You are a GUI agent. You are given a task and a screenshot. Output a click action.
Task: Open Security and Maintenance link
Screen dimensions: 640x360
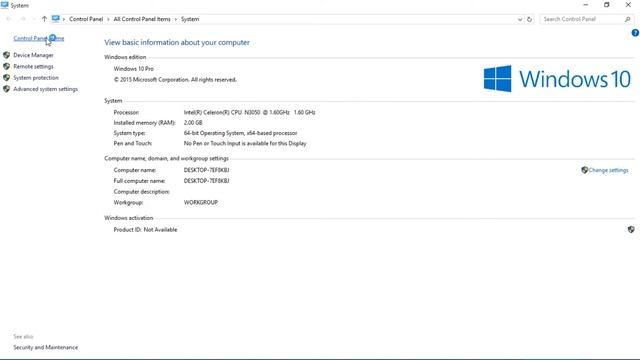tap(46, 347)
